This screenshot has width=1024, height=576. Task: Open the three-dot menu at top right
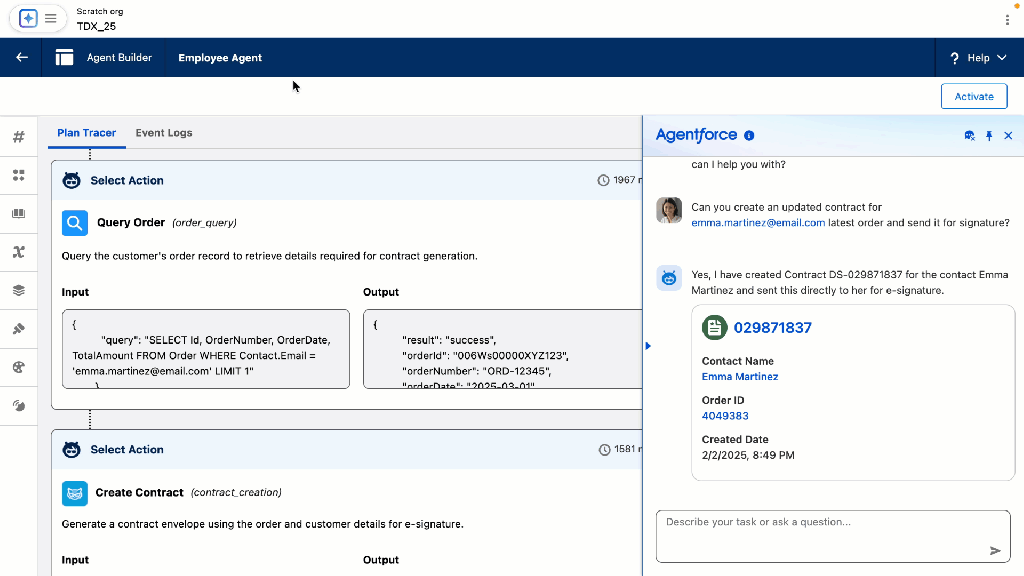[x=1007, y=19]
